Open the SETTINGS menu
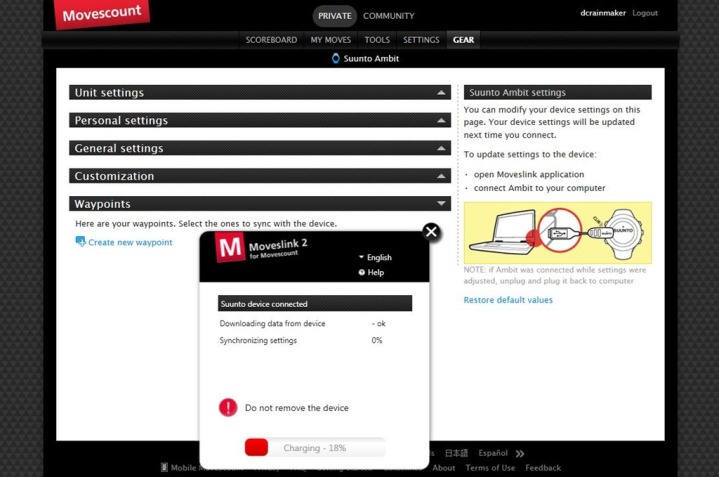Screen dimensions: 719x477 point(421,40)
